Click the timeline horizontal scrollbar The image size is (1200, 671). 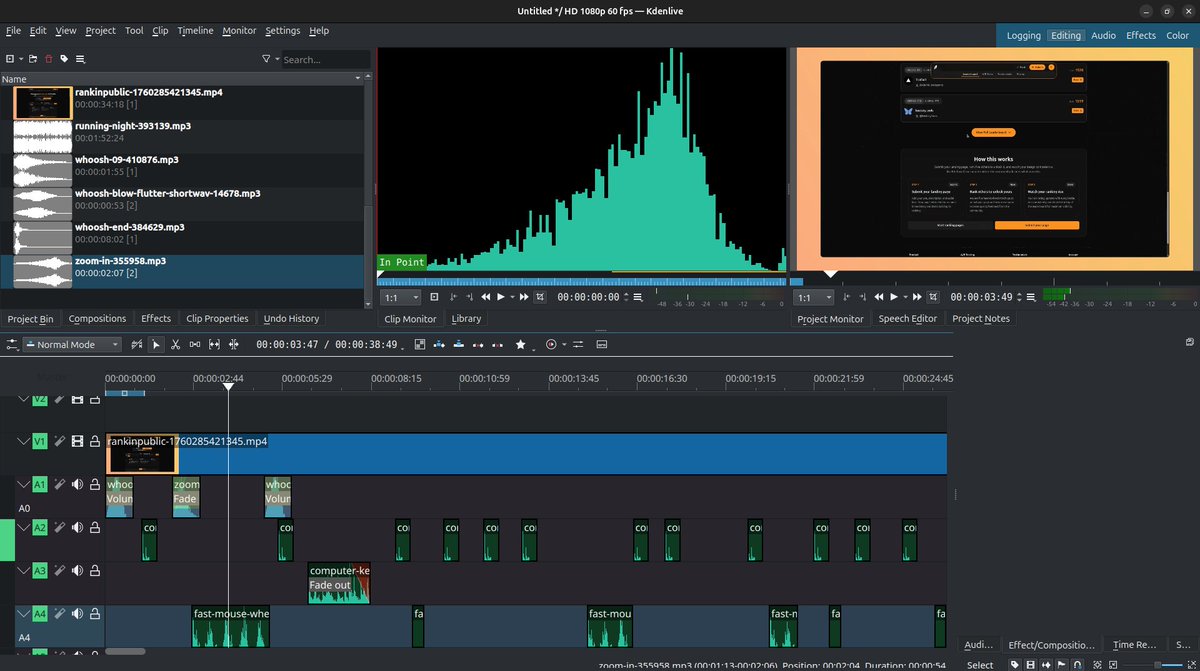coord(125,651)
